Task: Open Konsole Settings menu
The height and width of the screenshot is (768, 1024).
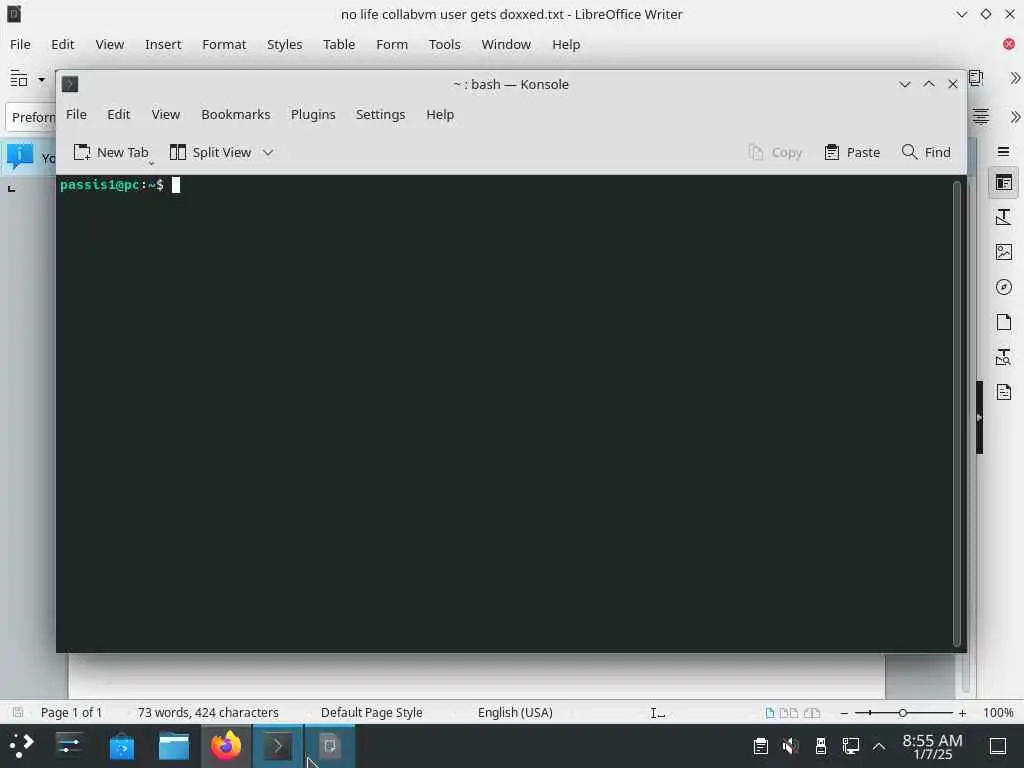Action: [x=380, y=114]
